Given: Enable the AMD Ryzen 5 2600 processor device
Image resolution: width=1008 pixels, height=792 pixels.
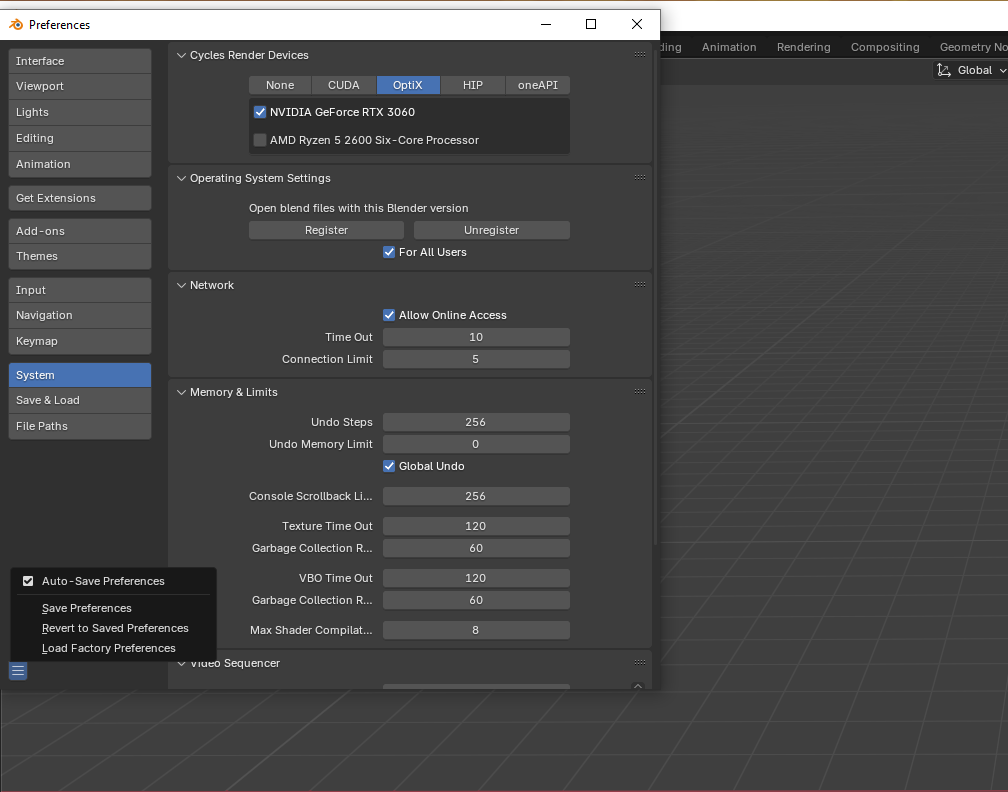Looking at the screenshot, I should pos(260,140).
